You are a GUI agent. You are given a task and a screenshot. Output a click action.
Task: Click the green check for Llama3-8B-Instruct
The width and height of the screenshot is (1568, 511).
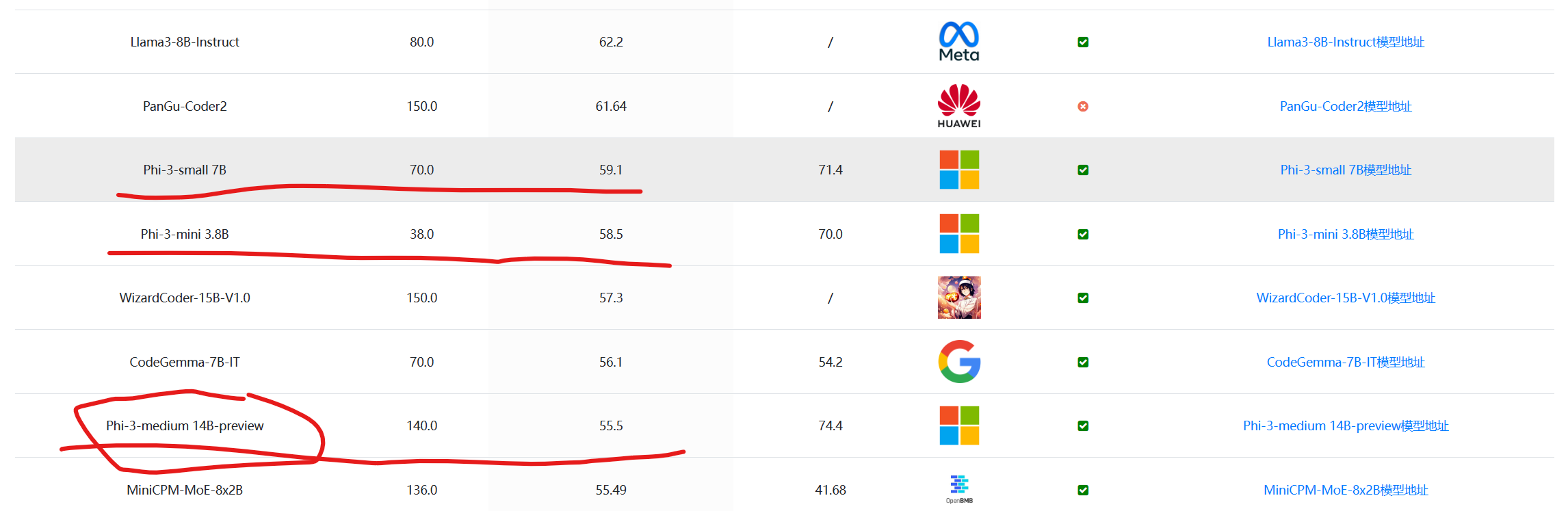[x=1083, y=42]
